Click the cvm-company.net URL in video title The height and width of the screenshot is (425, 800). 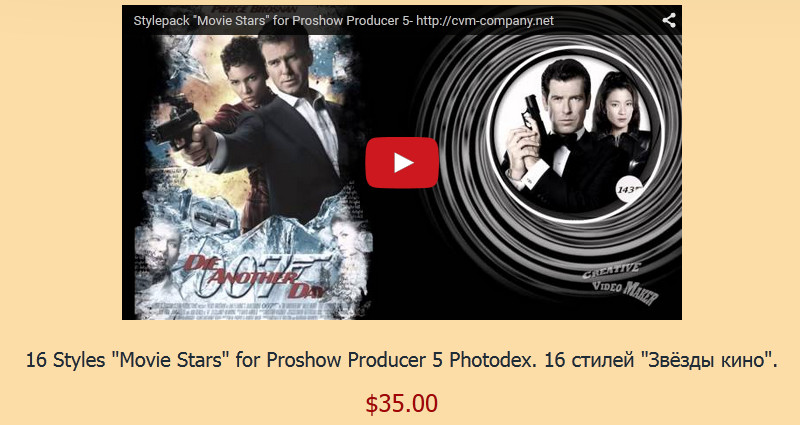tap(485, 21)
